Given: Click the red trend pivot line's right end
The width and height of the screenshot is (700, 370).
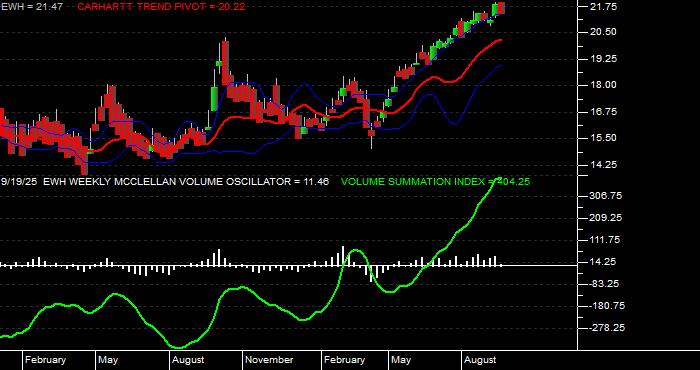Looking at the screenshot, I should click(500, 40).
